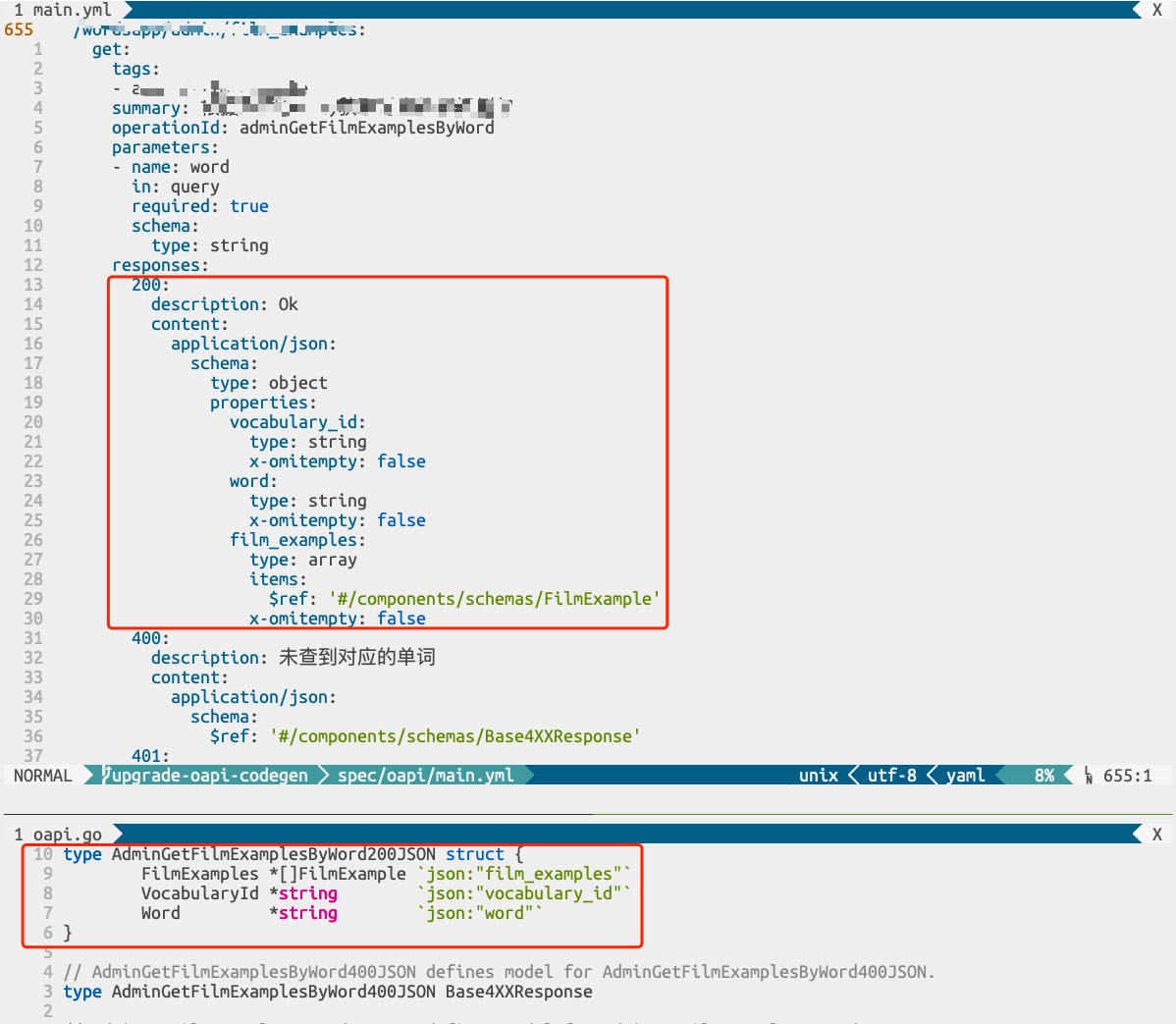Click the 'type: array' line
Viewport: 1176px width, 1024px height.
pos(303,560)
